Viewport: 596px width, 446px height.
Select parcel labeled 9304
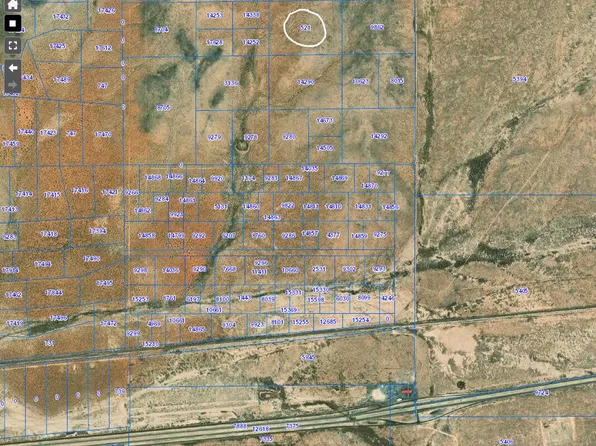click(228, 325)
